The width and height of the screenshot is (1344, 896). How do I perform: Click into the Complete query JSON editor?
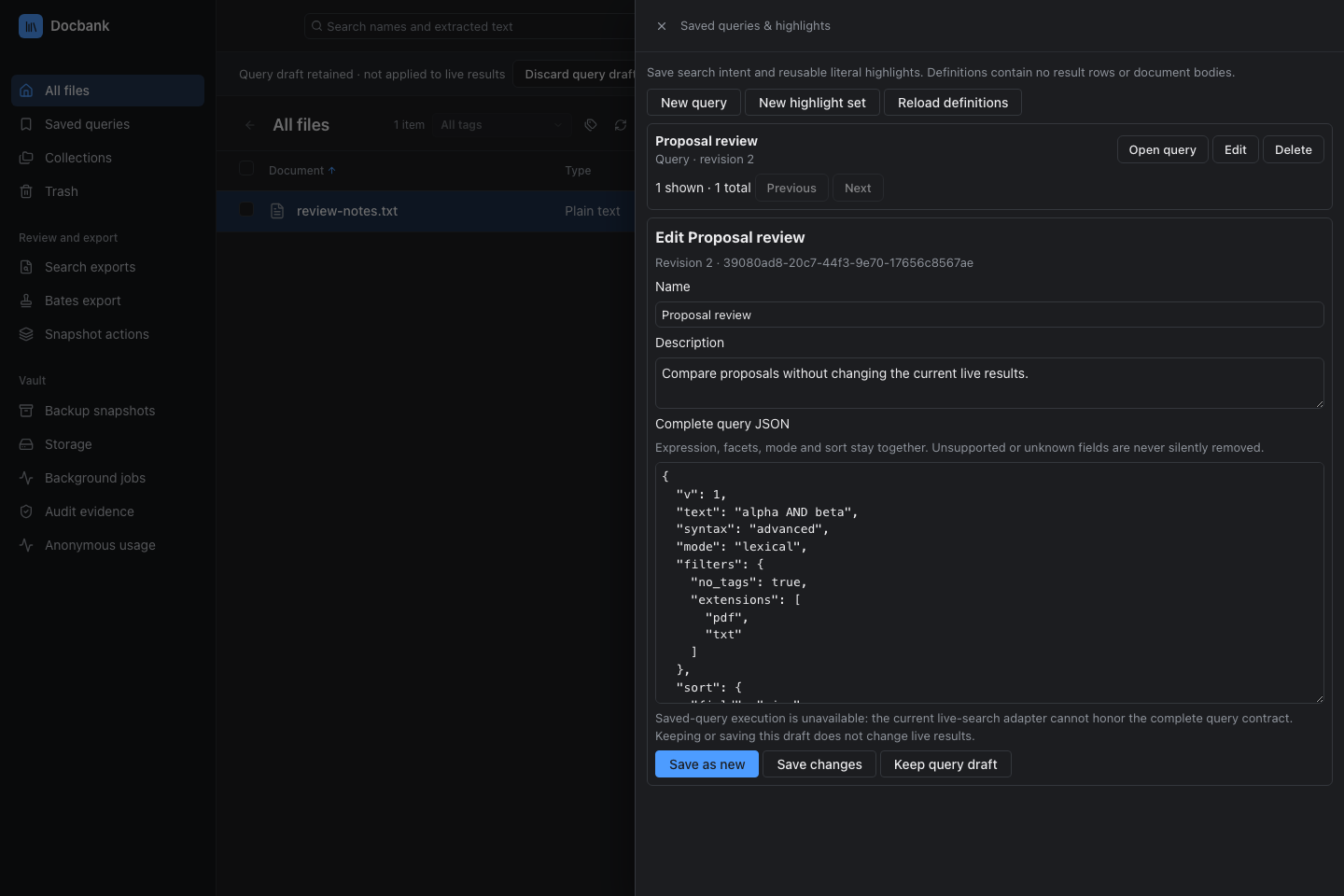pos(989,582)
